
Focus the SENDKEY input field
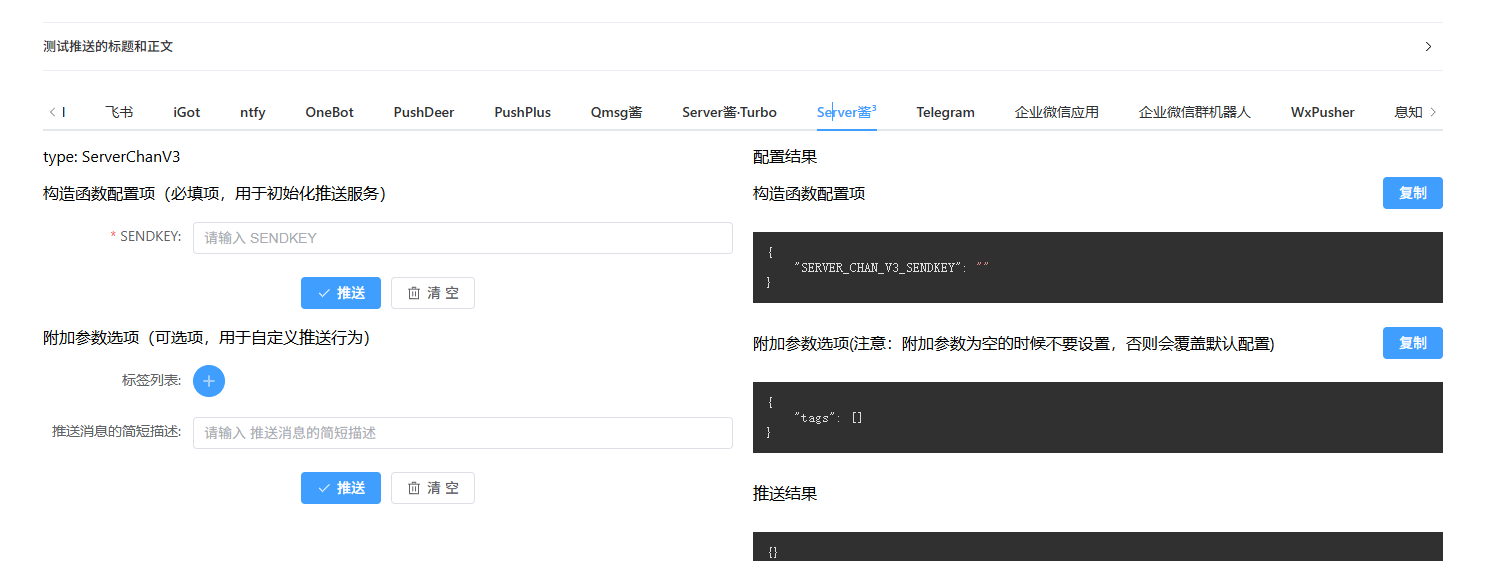coord(463,238)
